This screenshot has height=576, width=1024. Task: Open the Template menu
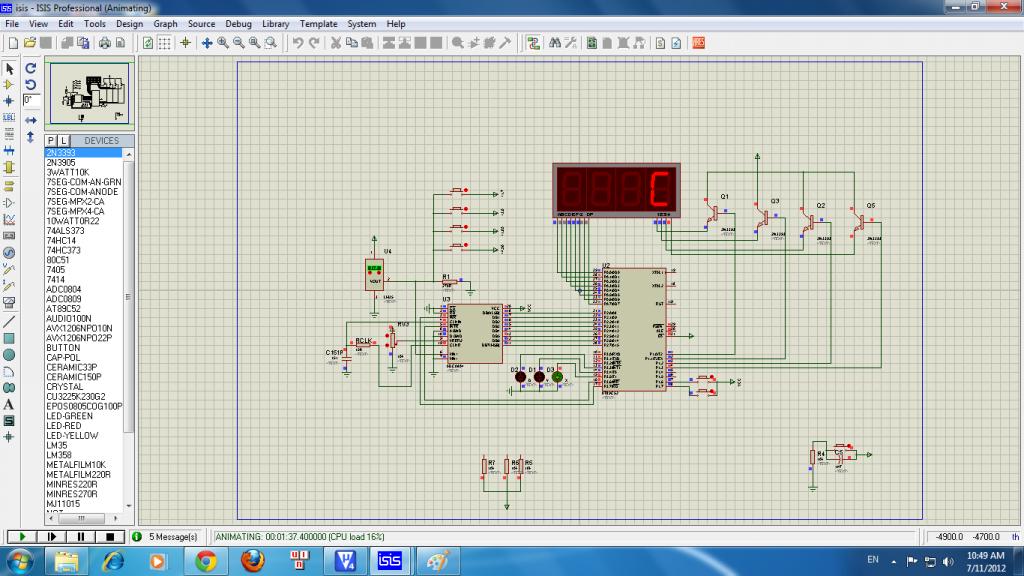click(318, 23)
